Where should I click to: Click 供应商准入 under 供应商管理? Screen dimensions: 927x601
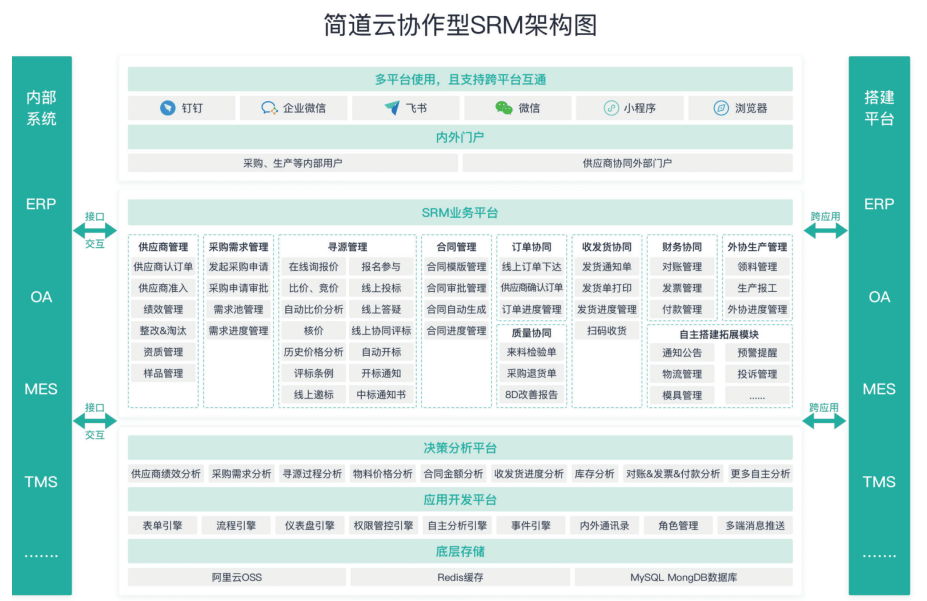point(162,290)
